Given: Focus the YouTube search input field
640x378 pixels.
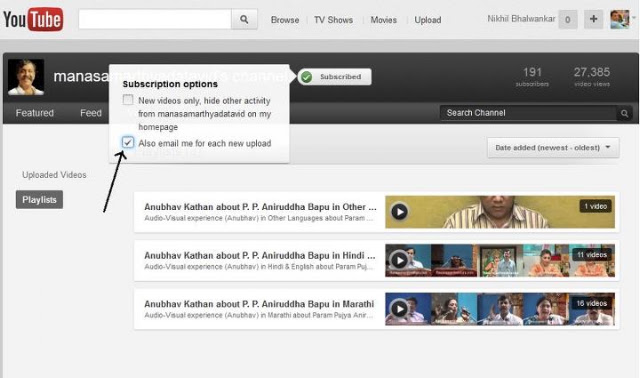Looking at the screenshot, I should (155, 19).
